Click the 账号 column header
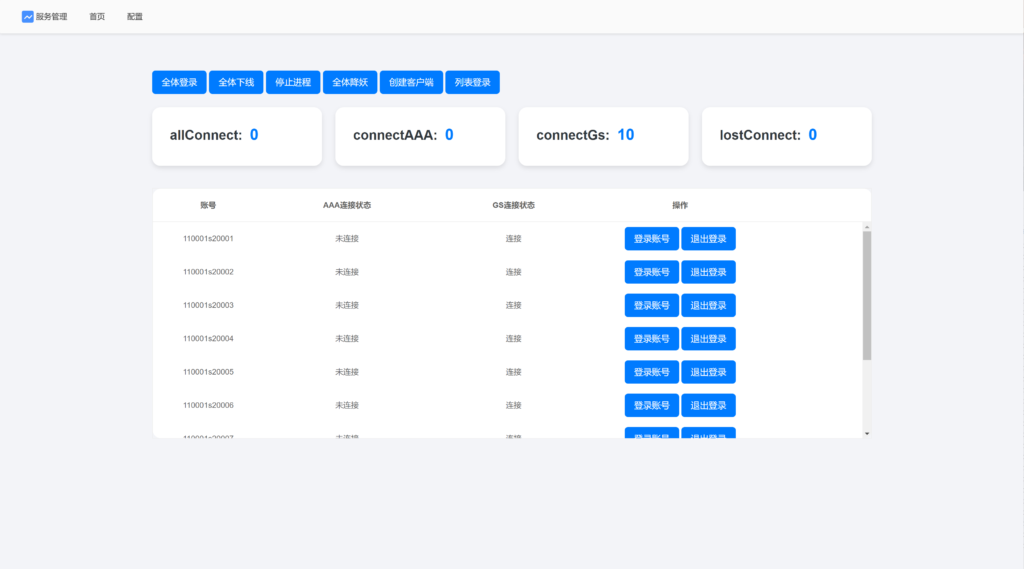 tap(208, 205)
